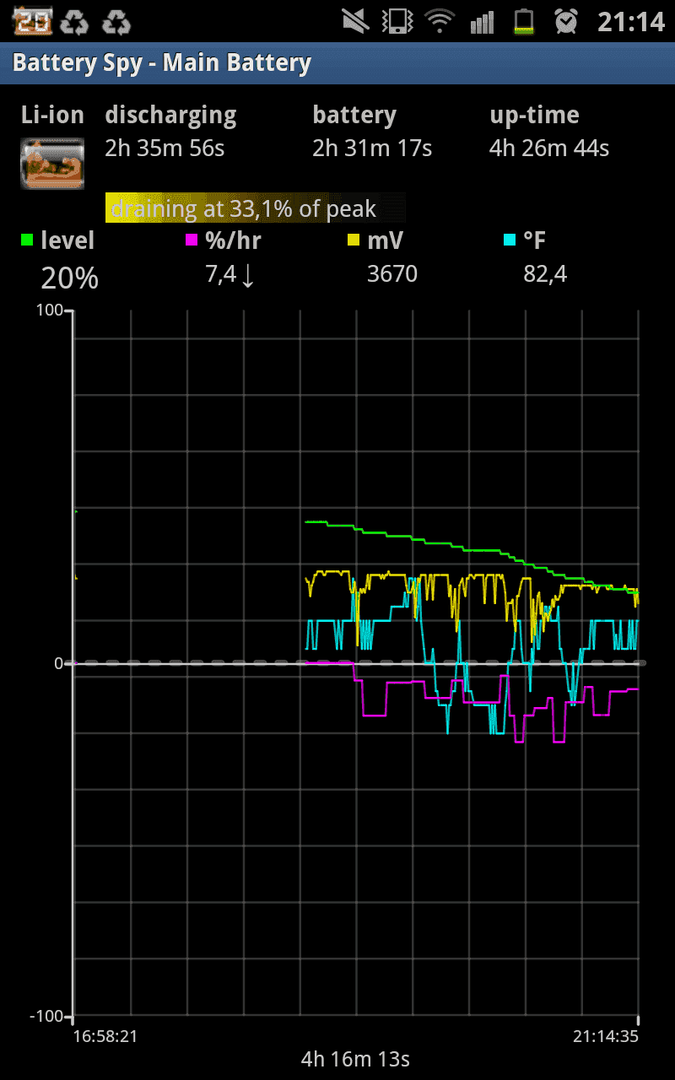Tap the battery time '2h 31m 17s'

[x=373, y=148]
